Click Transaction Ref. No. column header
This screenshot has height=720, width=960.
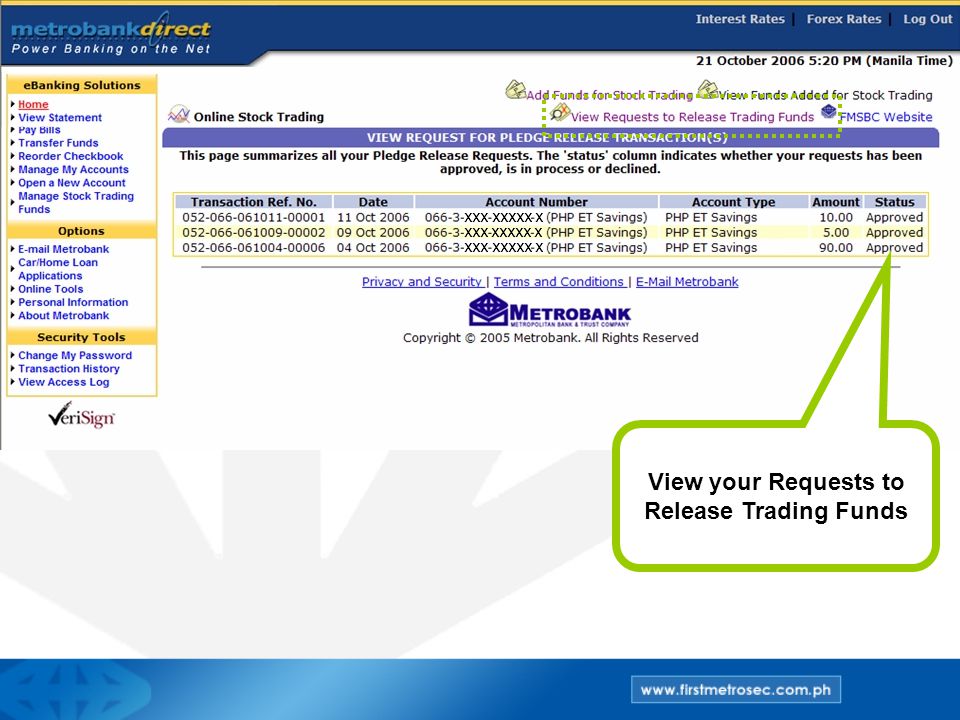[253, 202]
